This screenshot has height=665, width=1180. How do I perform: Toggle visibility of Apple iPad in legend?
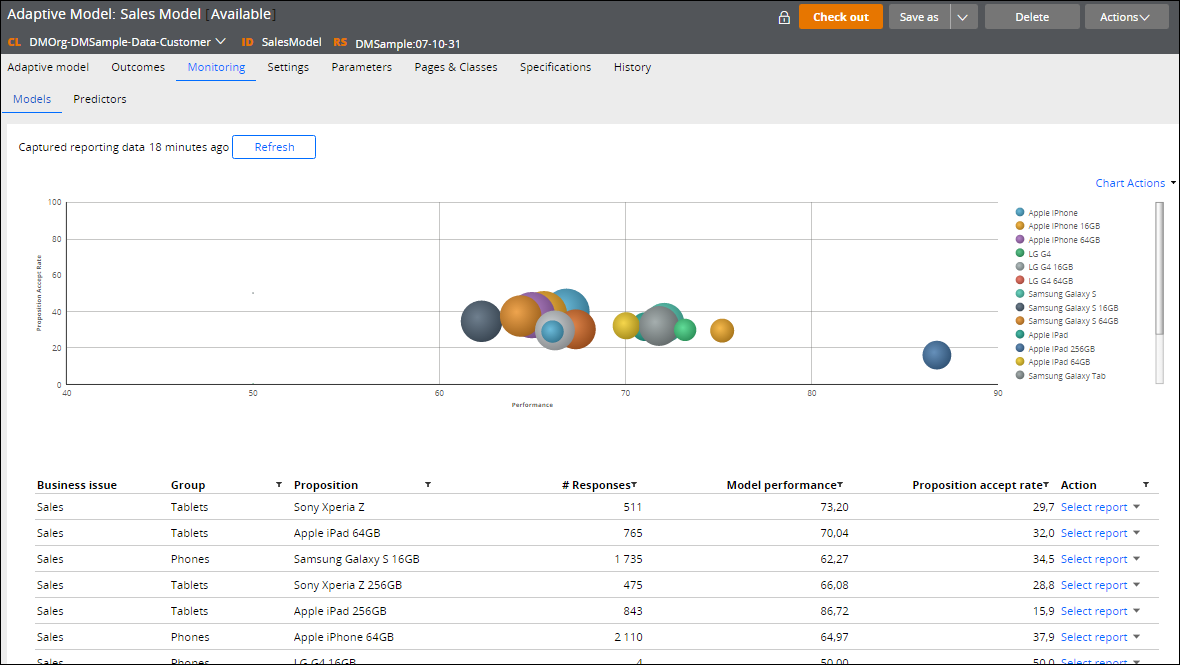click(1019, 334)
